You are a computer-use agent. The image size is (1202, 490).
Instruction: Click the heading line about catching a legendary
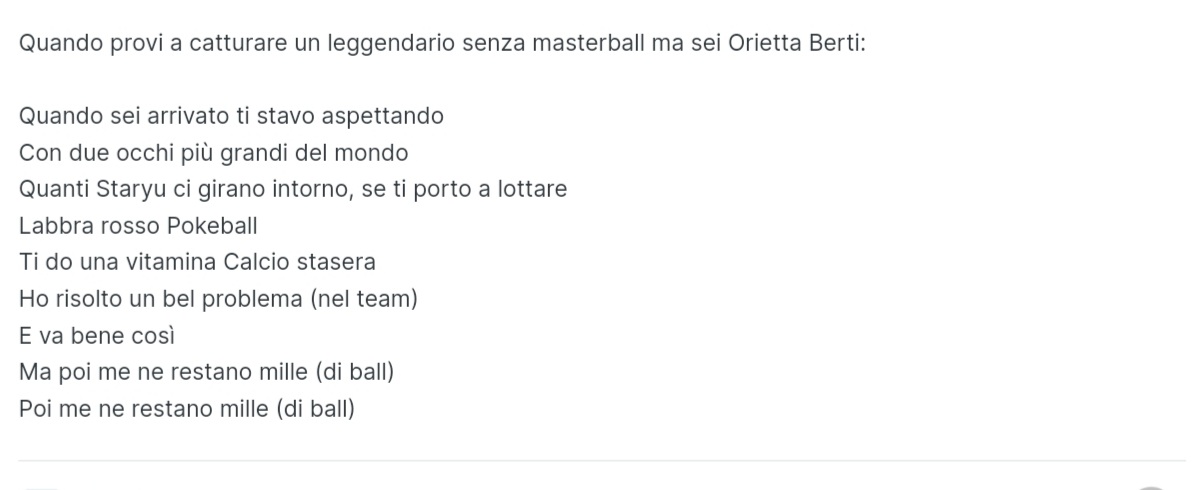pos(442,44)
